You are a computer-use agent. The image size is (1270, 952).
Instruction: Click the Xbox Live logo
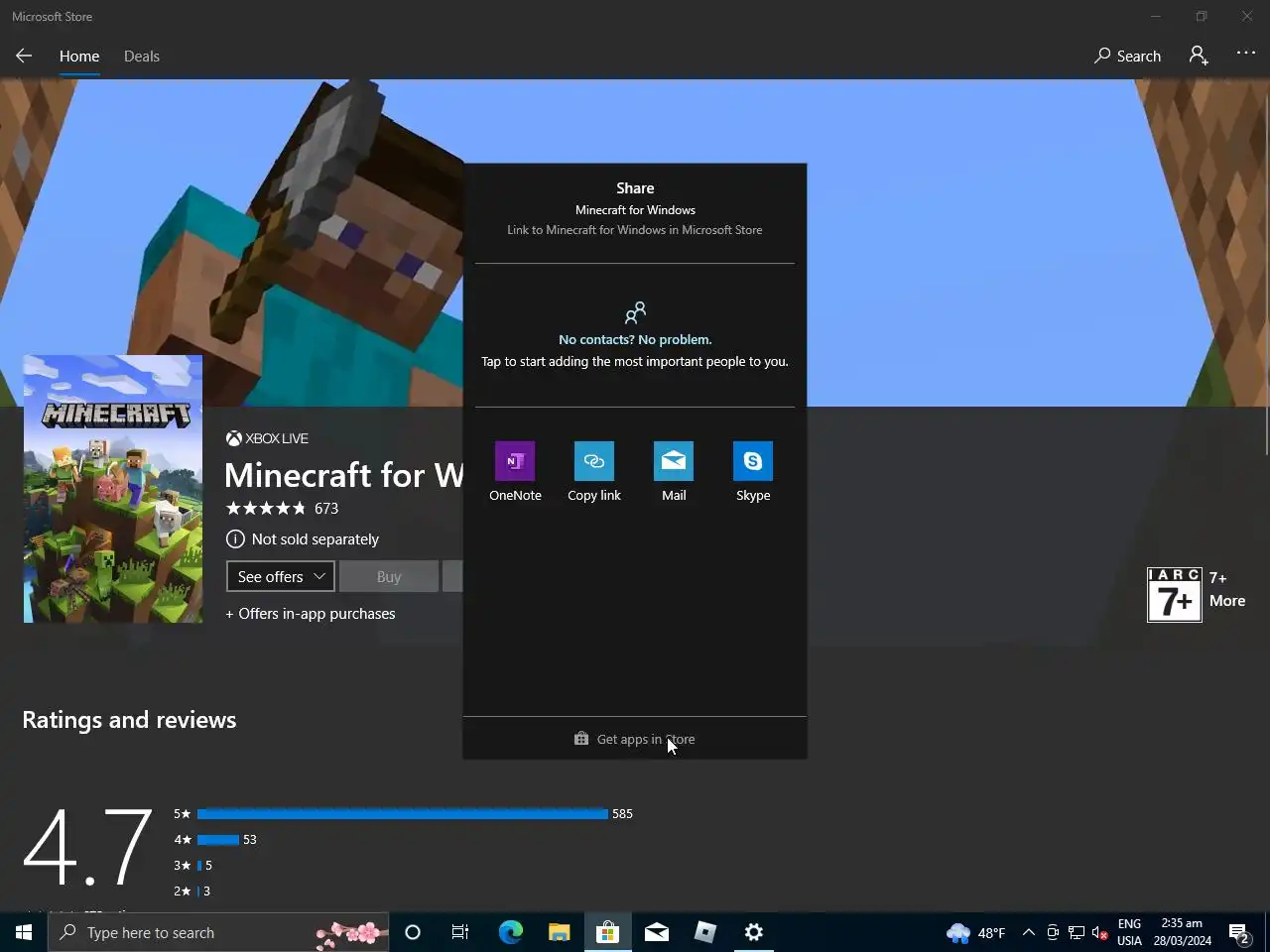tap(268, 438)
